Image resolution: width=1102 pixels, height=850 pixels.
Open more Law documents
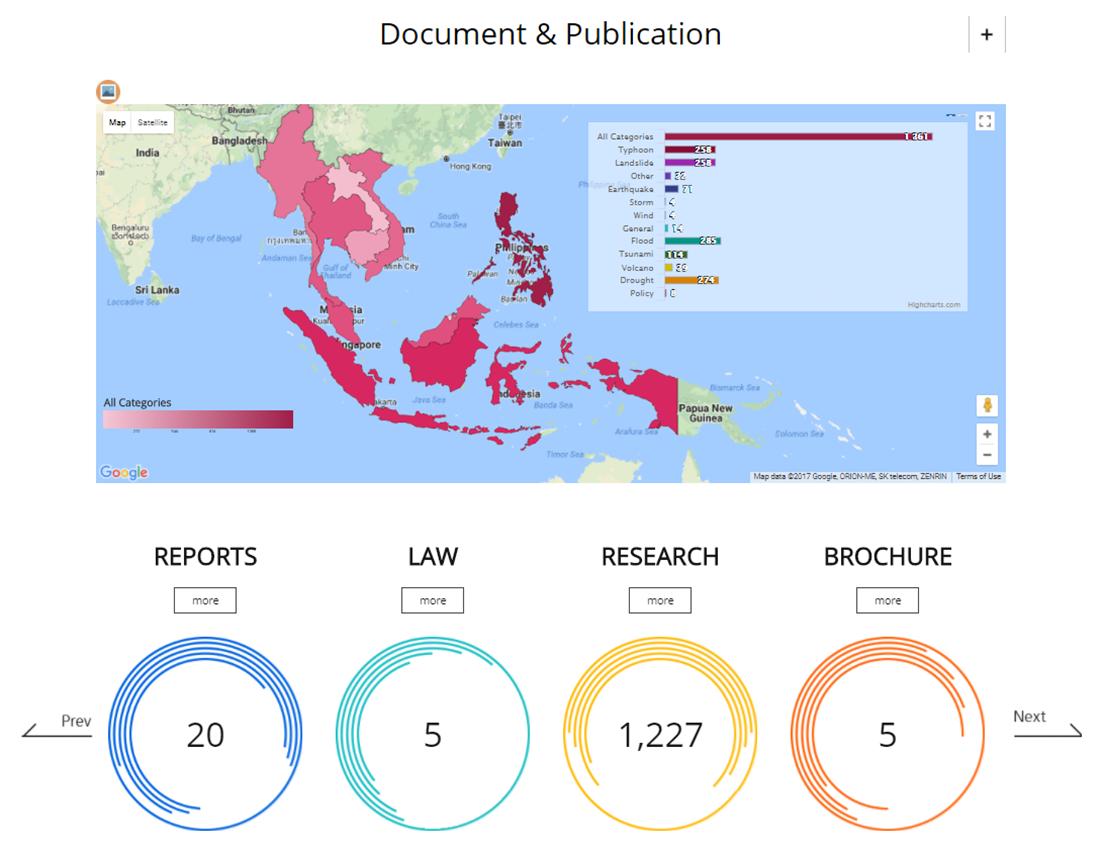(x=433, y=601)
